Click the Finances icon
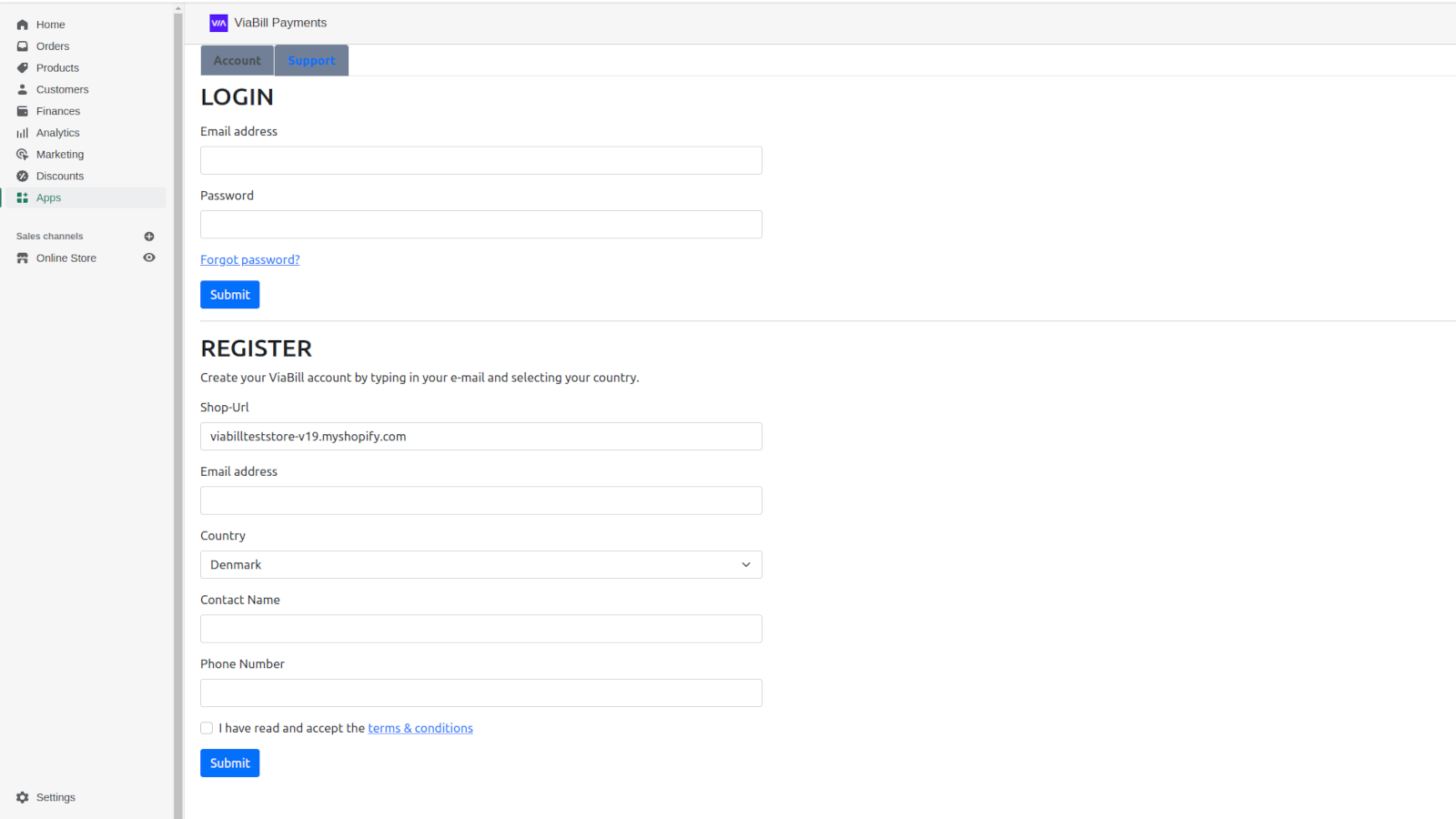 click(x=23, y=111)
